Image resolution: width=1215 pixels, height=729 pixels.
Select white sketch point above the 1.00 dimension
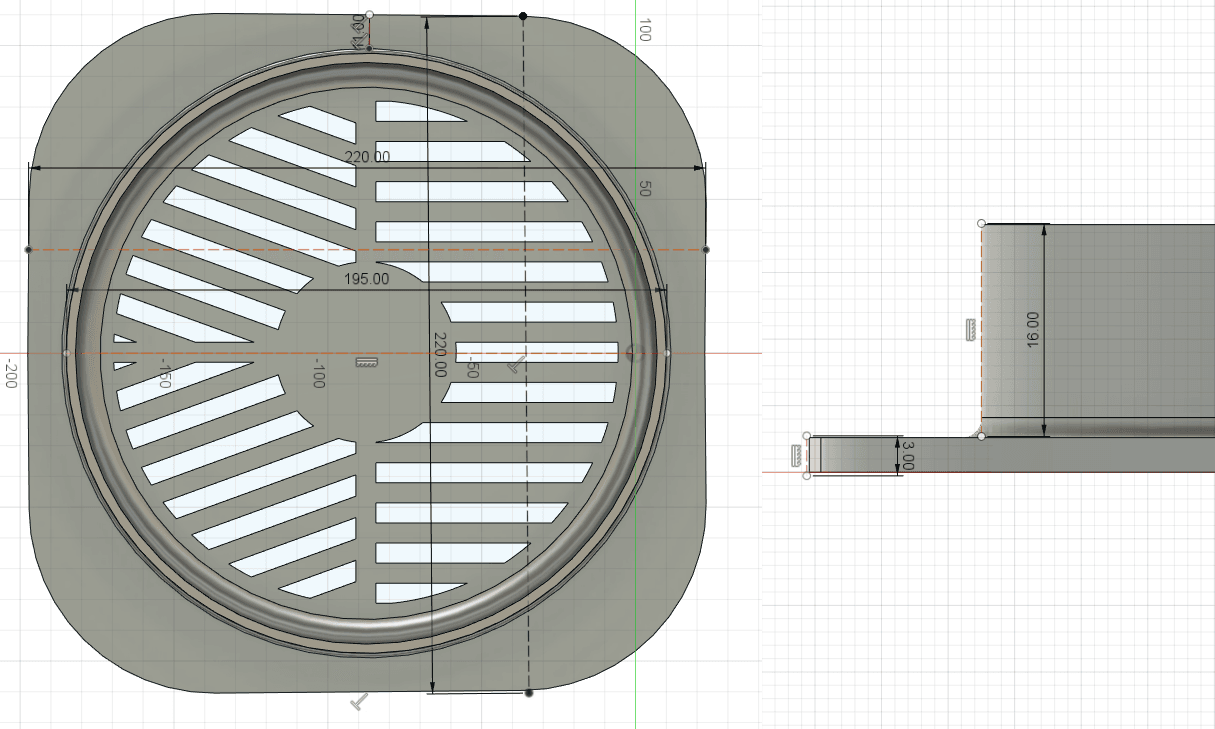click(370, 14)
